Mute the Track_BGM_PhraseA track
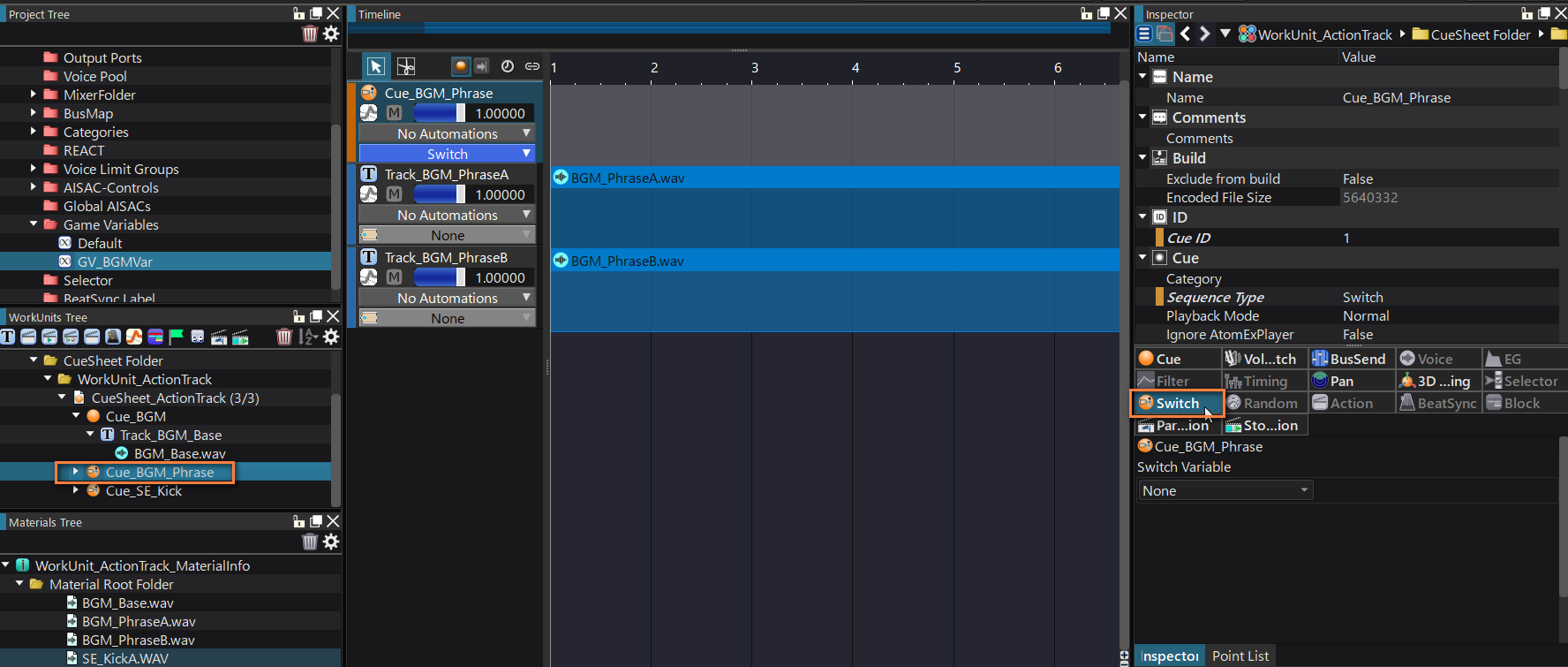 coord(395,194)
